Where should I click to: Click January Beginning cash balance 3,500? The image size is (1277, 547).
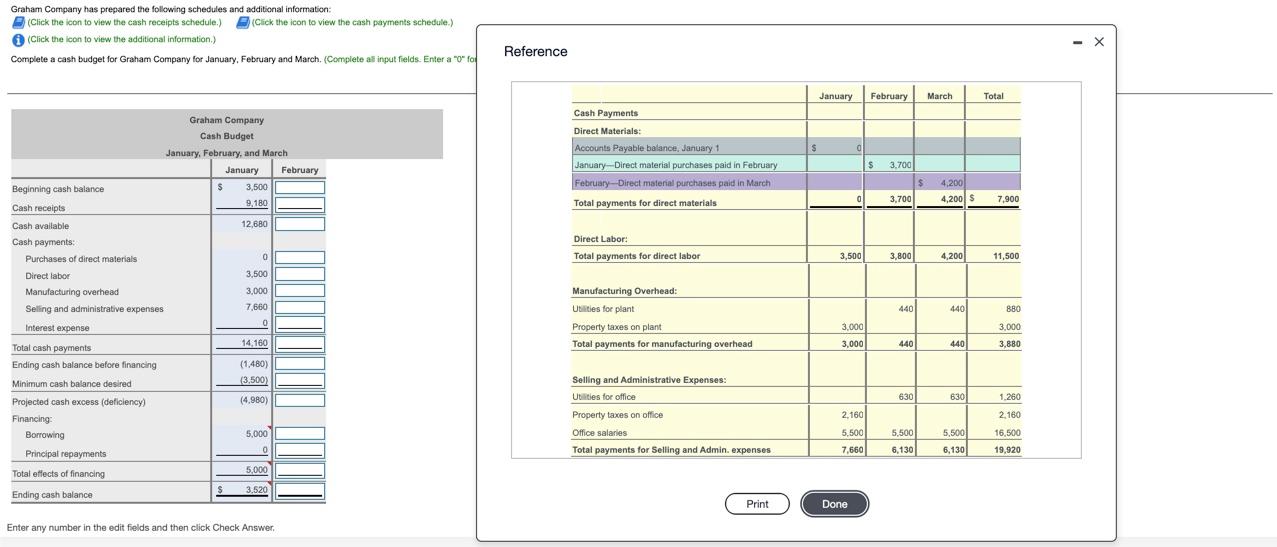tap(257, 187)
